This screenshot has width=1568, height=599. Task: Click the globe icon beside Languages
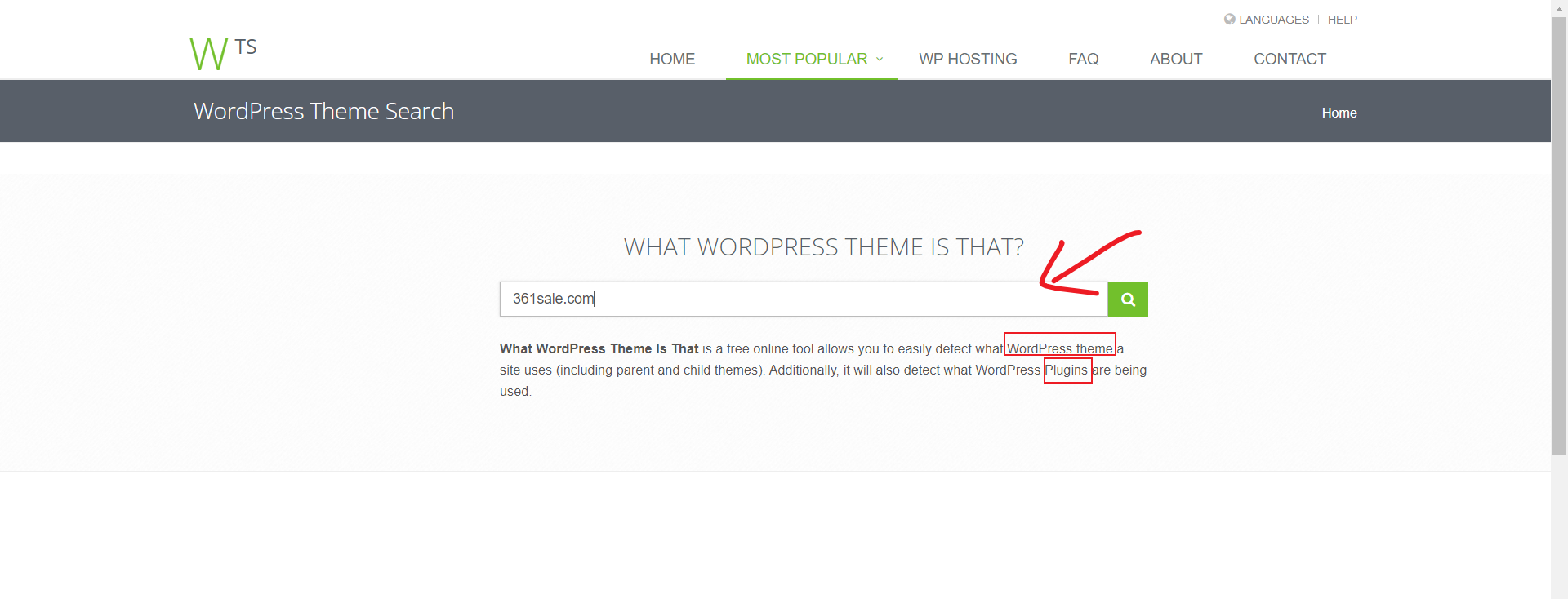pos(1230,19)
